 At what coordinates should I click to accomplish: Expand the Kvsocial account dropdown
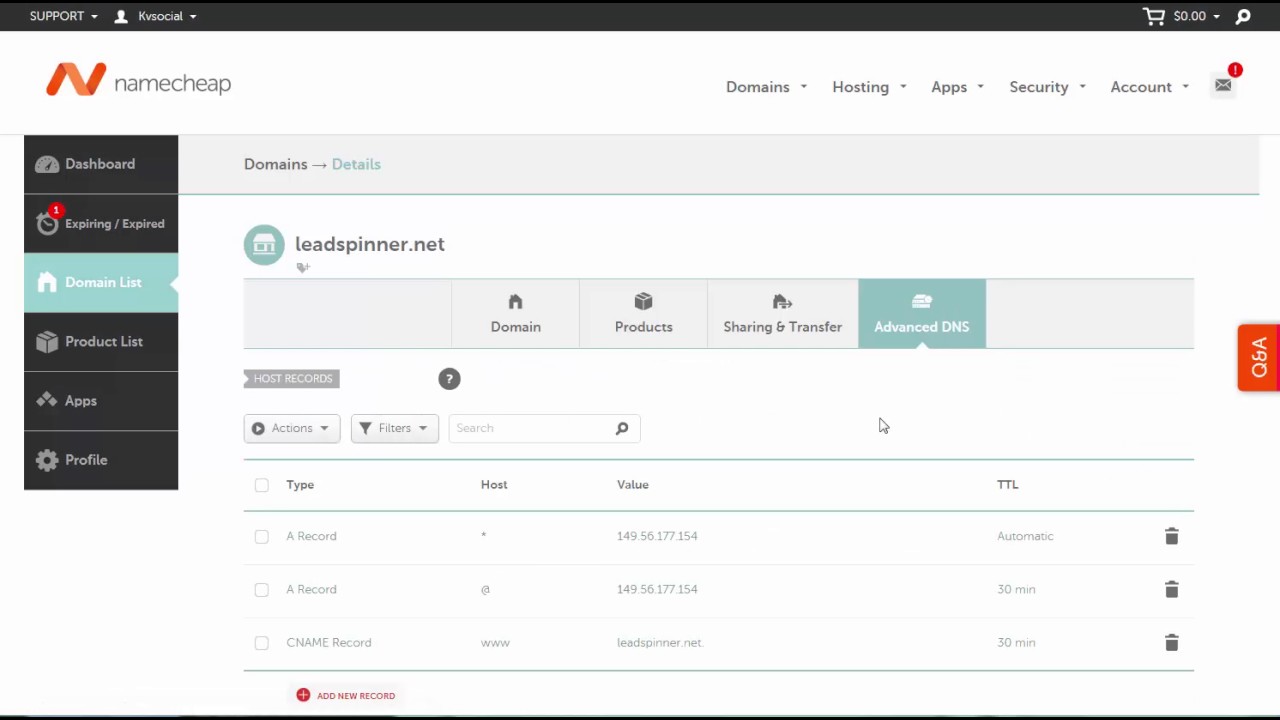tap(166, 16)
